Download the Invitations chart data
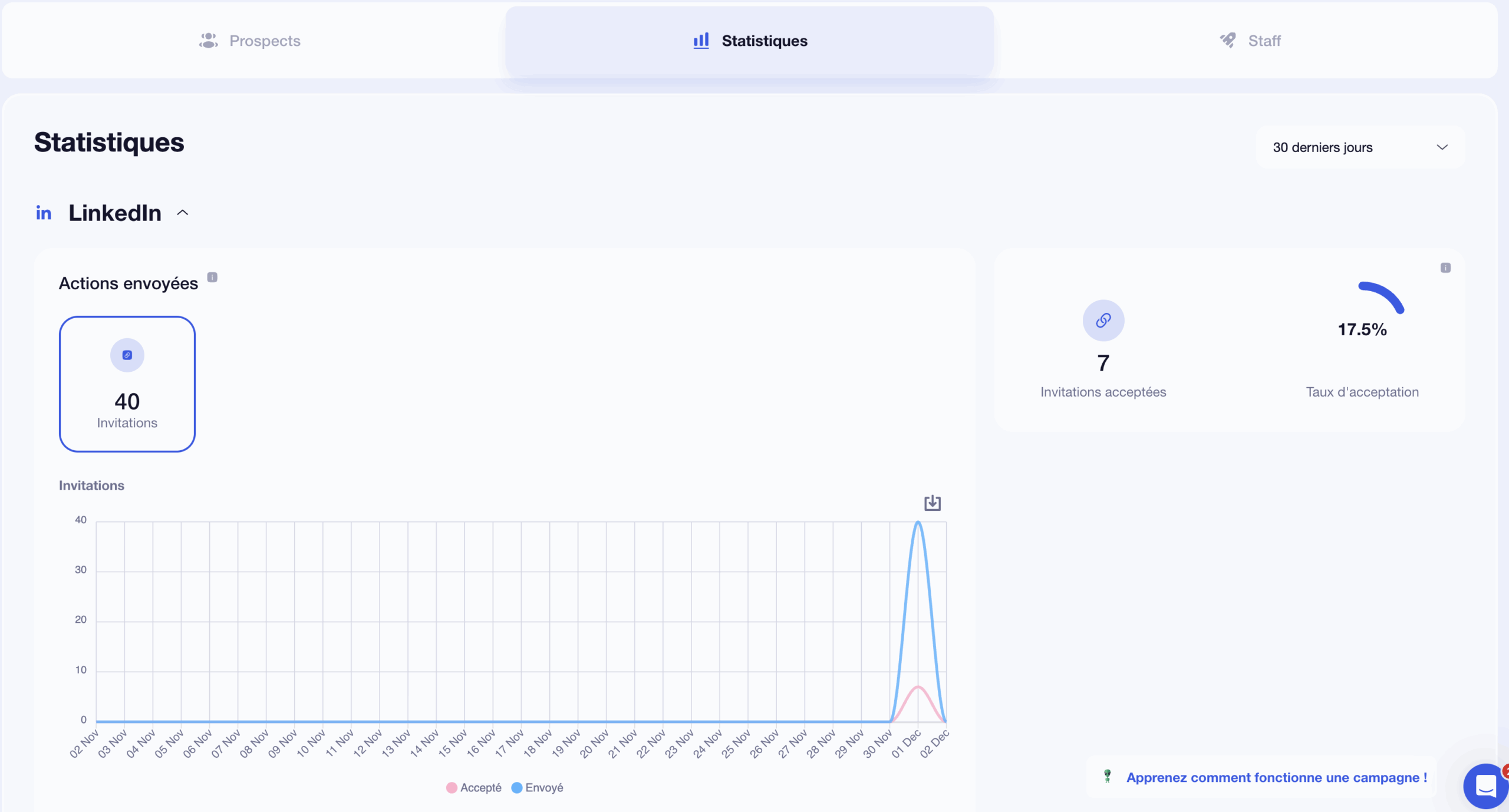Image resolution: width=1509 pixels, height=812 pixels. click(932, 503)
